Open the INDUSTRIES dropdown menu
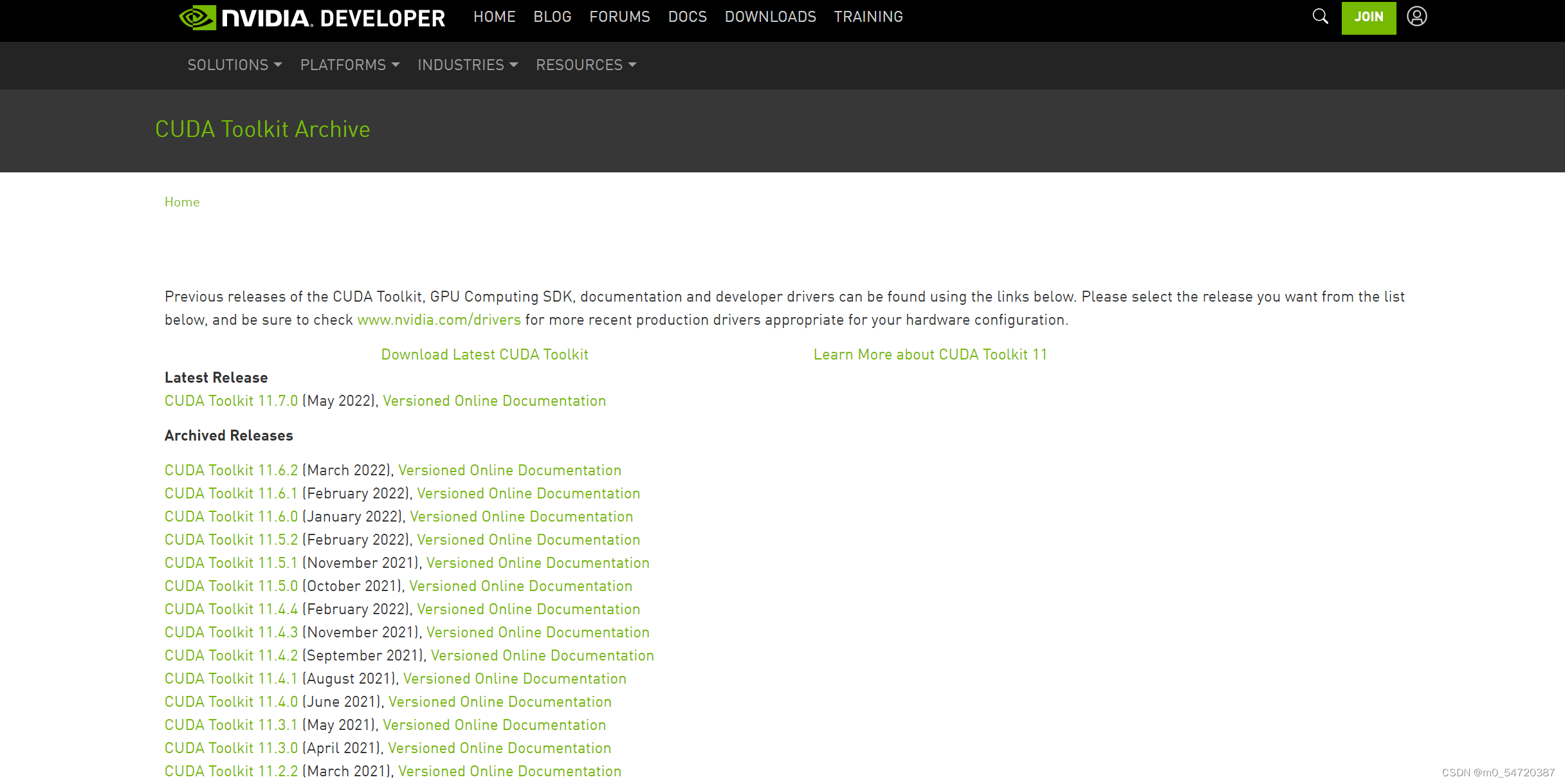The height and width of the screenshot is (784, 1565). click(x=468, y=65)
